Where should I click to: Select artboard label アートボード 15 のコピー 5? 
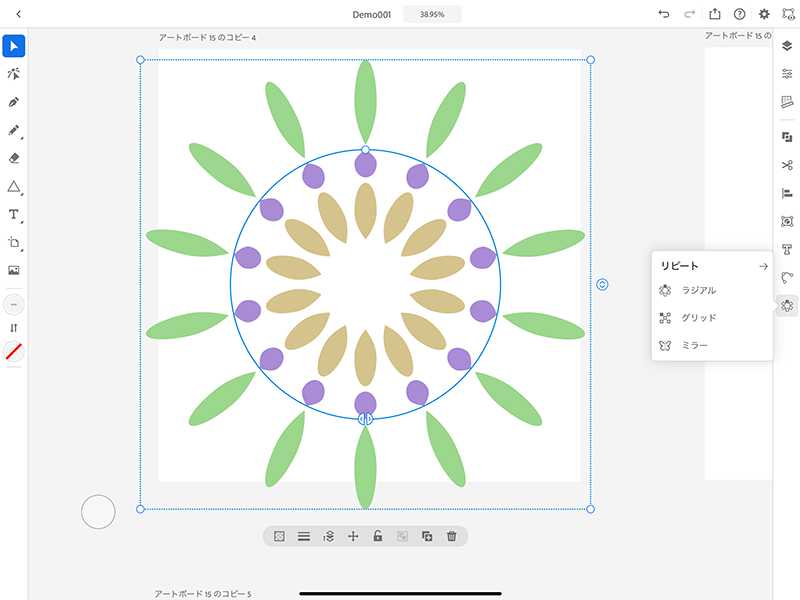(203, 594)
